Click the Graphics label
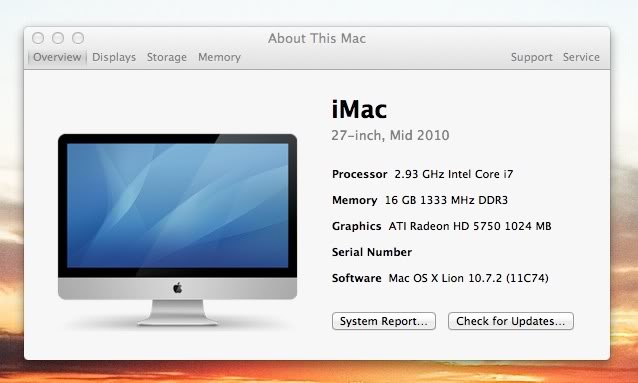This screenshot has width=638, height=383. point(356,226)
